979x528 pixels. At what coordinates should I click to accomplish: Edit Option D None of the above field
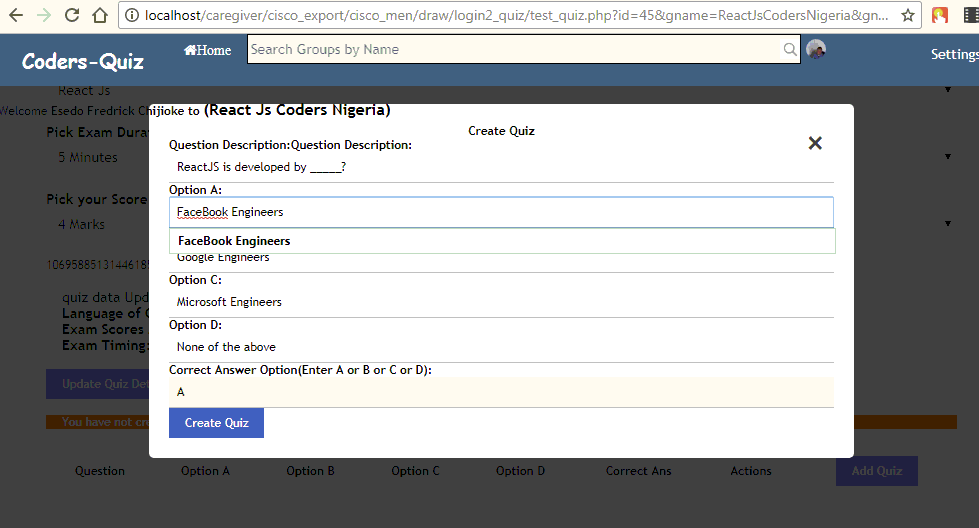(x=501, y=347)
